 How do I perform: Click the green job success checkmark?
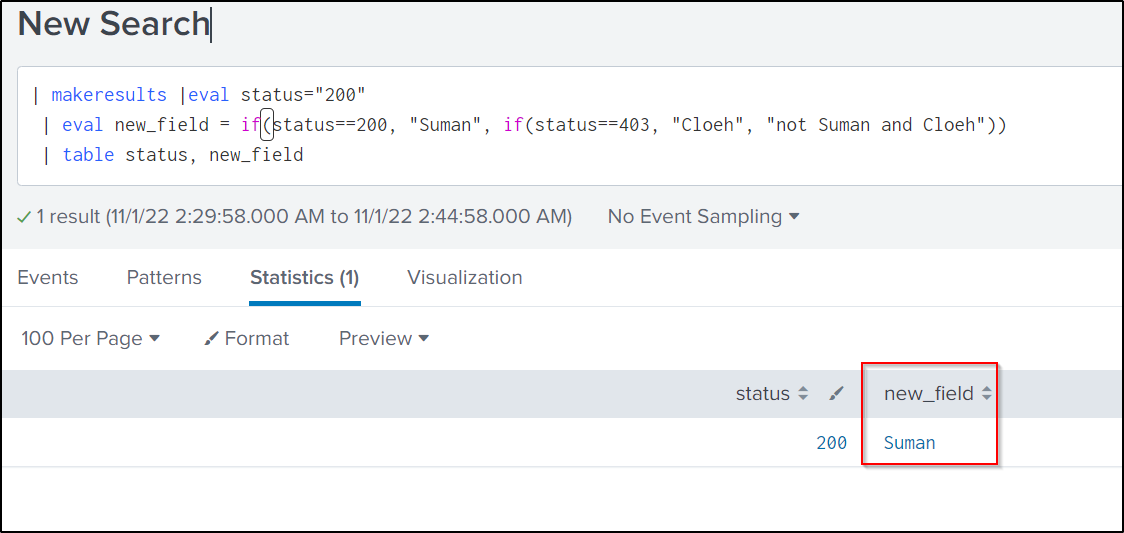point(24,217)
